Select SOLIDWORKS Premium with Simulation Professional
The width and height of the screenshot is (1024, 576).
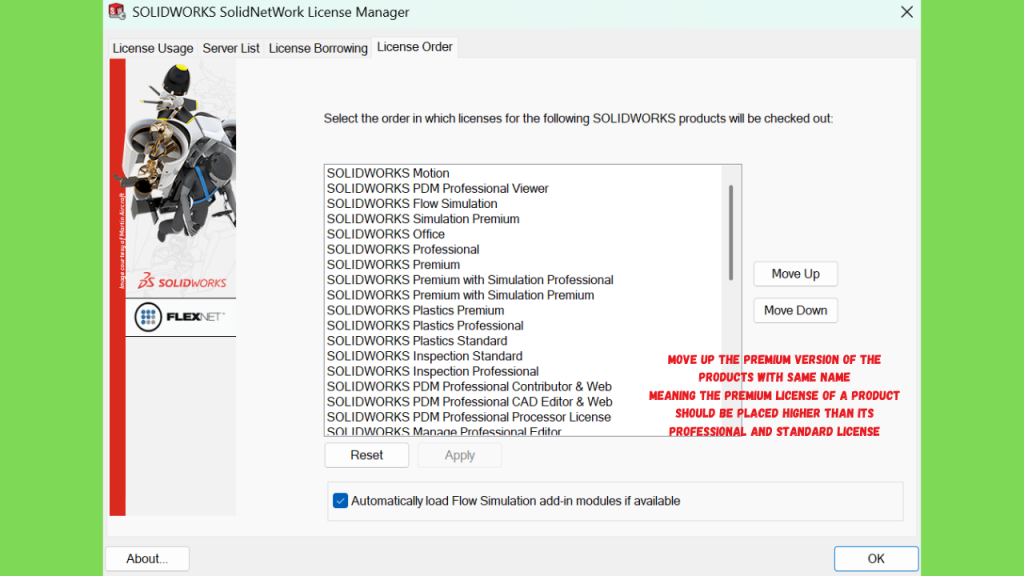click(x=523, y=280)
